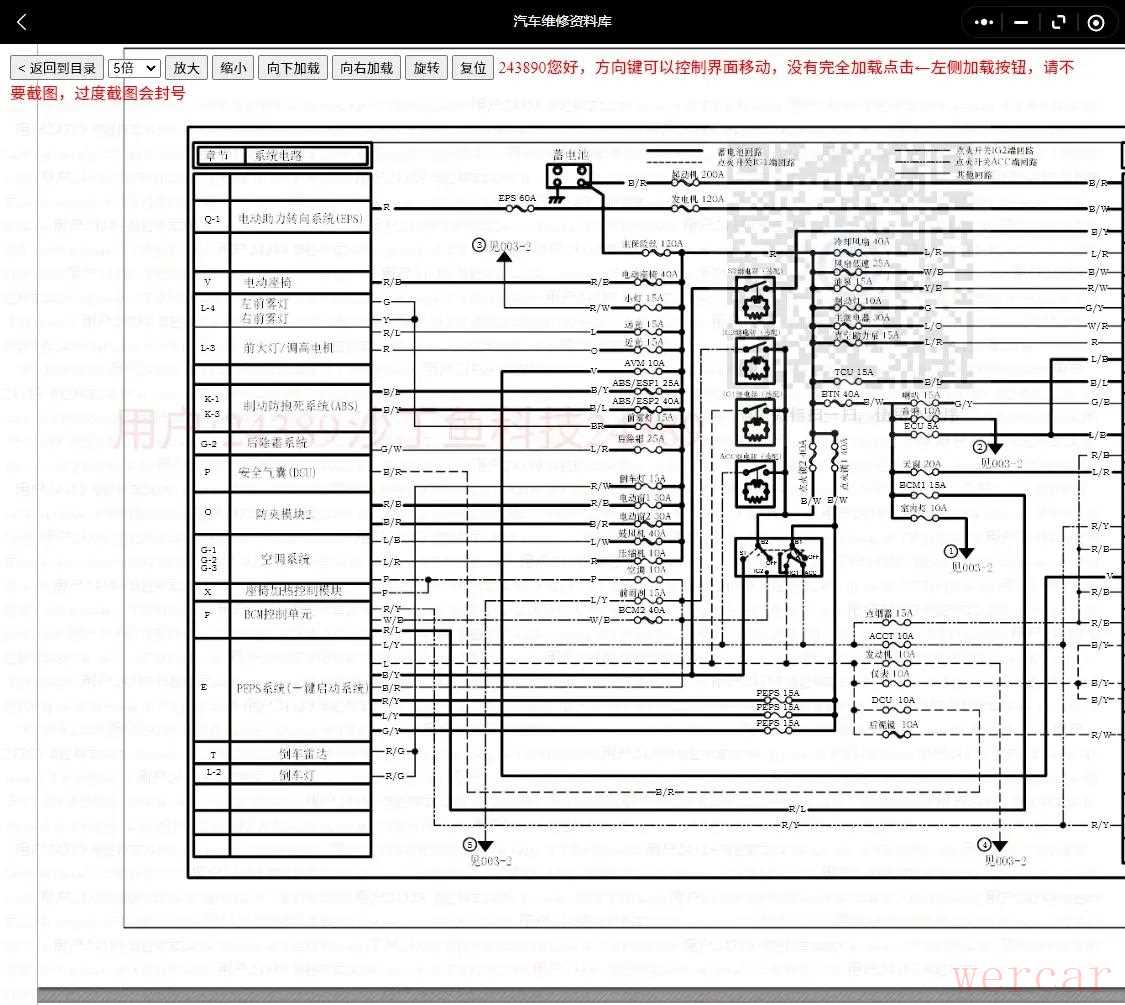Expand the window to full screen
Screen dimensions: 1125x1005
[x=1058, y=22]
